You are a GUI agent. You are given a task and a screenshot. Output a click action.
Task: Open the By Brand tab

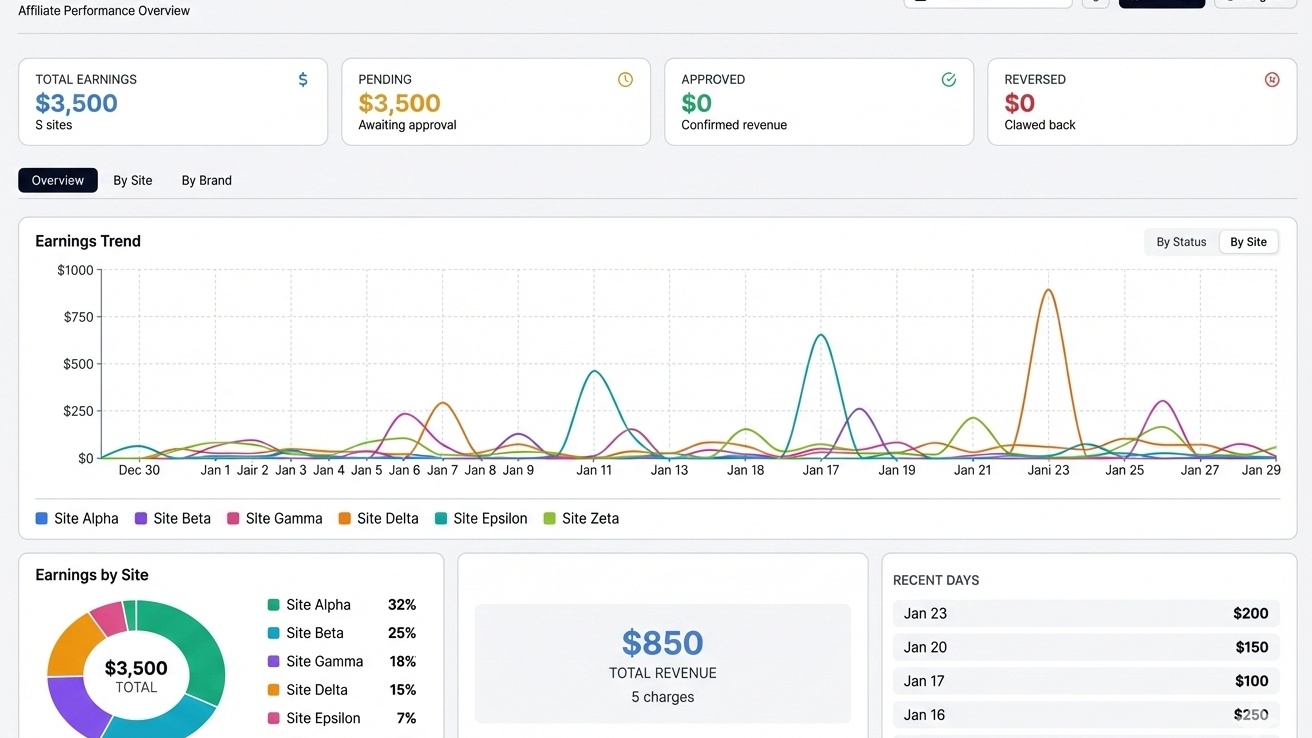206,180
